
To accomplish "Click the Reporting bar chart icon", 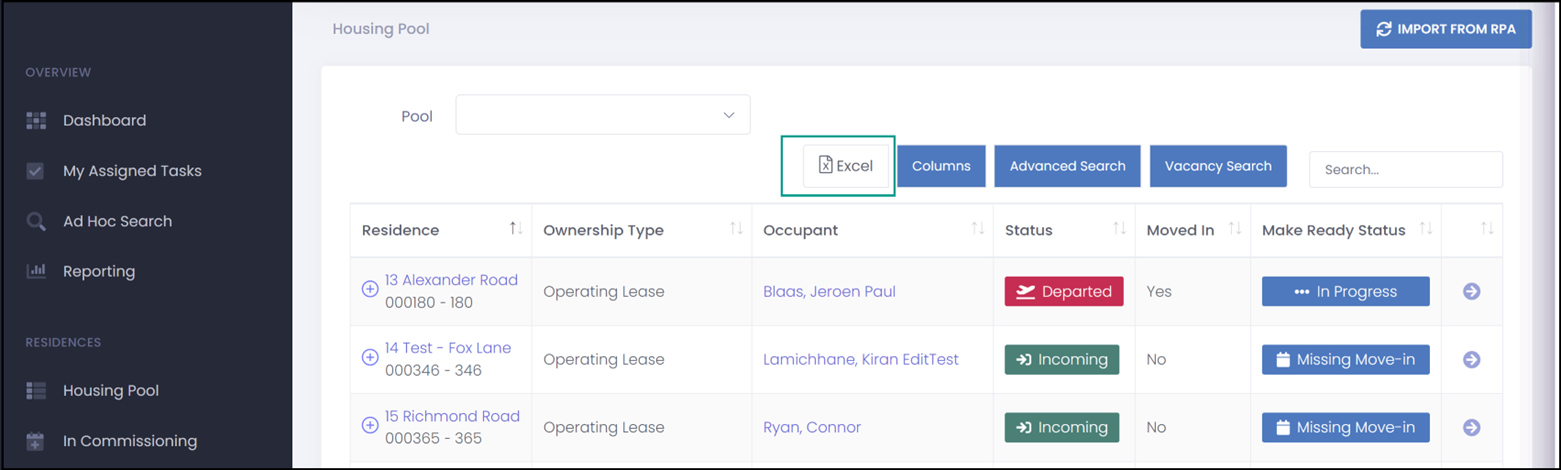I will click(36, 271).
